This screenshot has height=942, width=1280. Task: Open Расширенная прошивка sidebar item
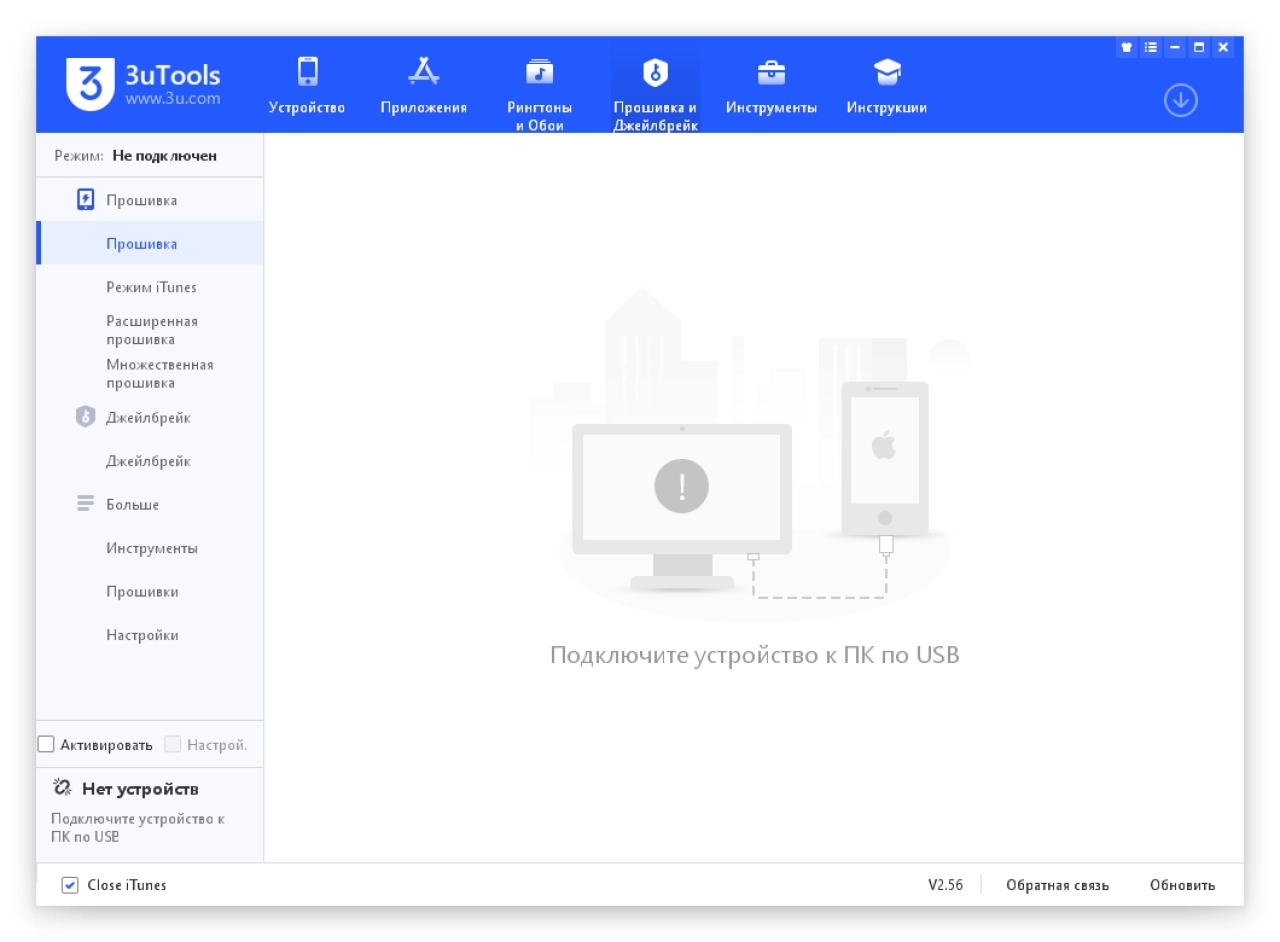[150, 330]
